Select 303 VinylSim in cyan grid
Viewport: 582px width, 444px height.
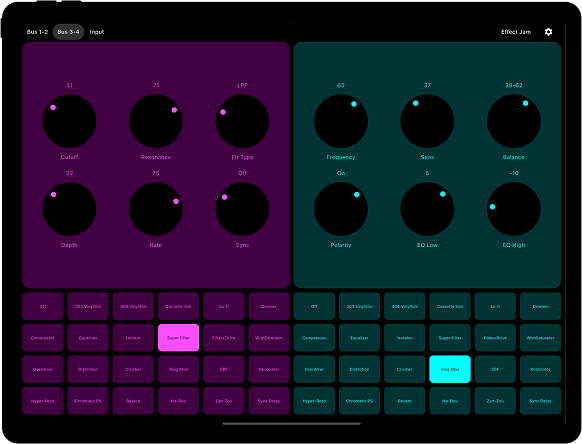[x=360, y=306]
